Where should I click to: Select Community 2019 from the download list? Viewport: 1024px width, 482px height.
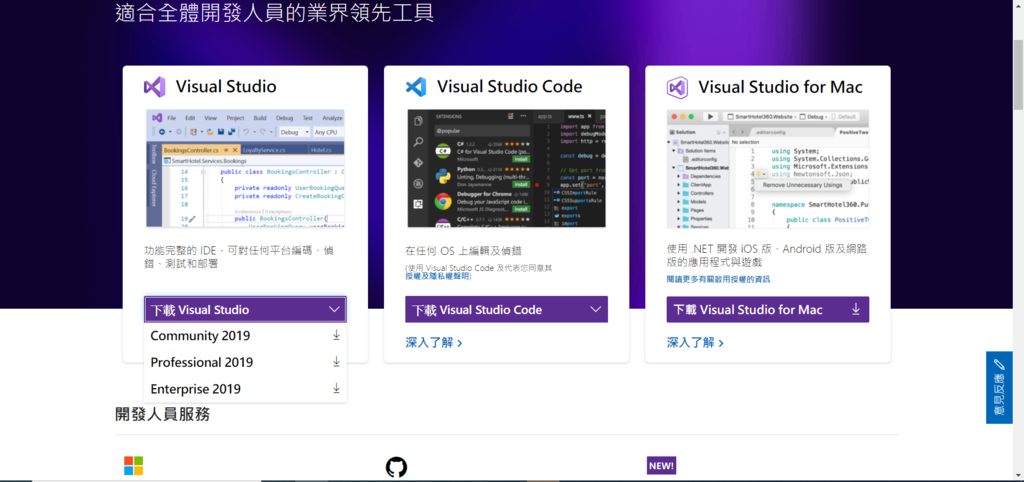[246, 336]
